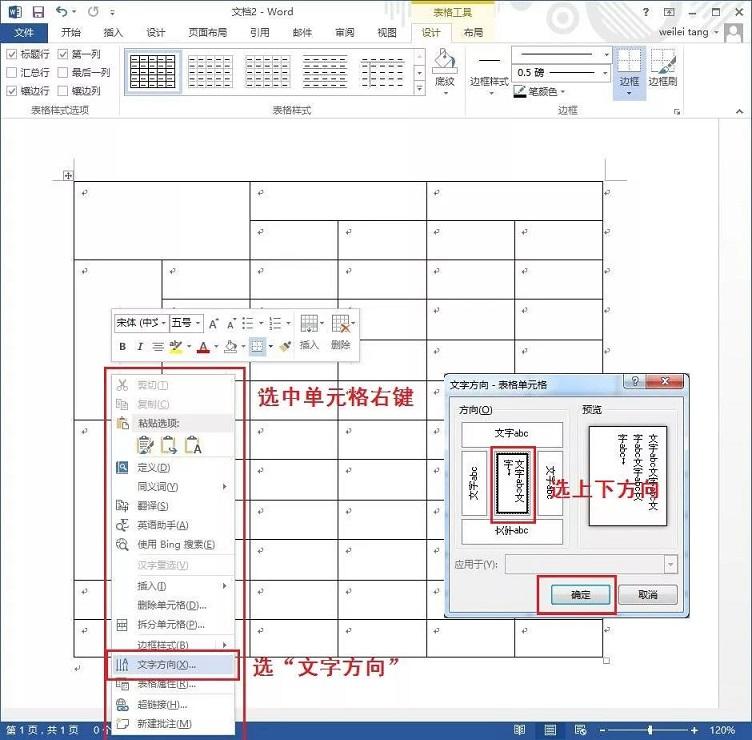This screenshot has width=752, height=740.
Task: Open the Shading (底纹) paint bucket tool
Action: (445, 71)
